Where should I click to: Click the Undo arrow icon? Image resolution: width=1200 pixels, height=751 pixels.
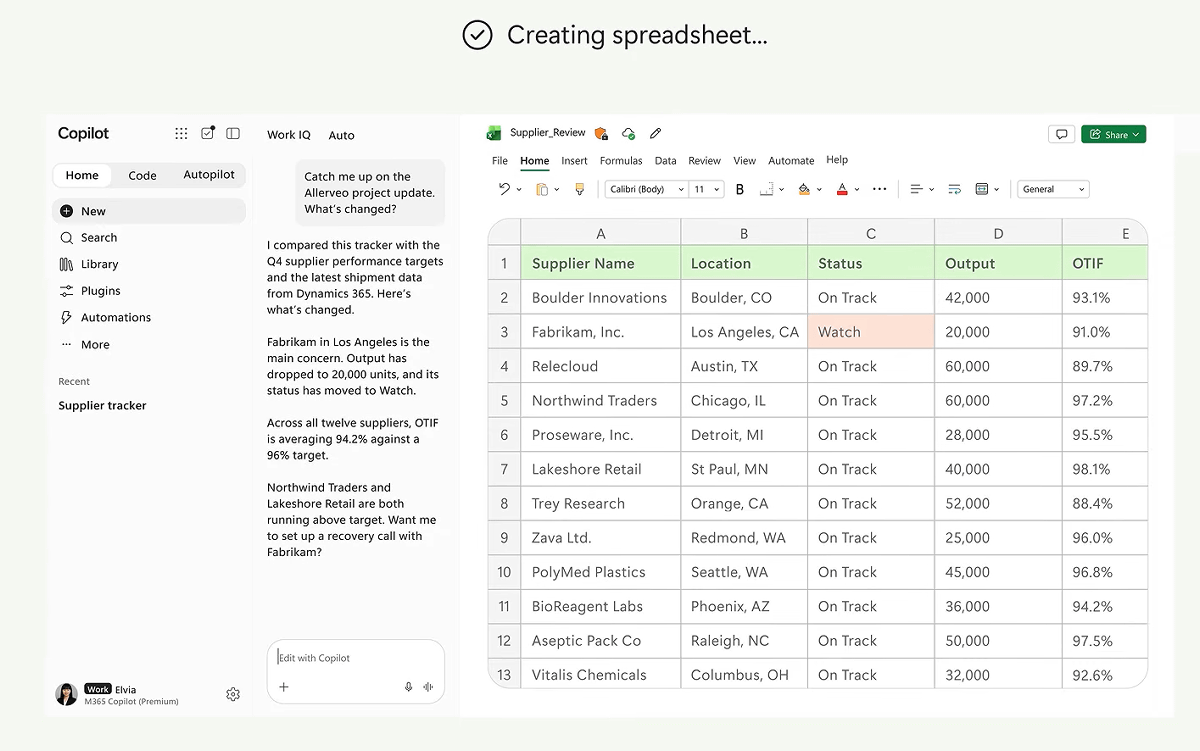pos(504,189)
